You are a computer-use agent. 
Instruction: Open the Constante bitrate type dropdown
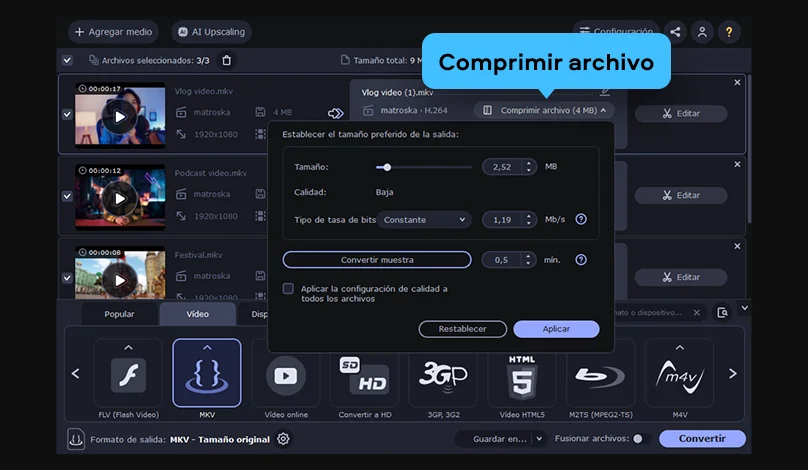pos(424,219)
